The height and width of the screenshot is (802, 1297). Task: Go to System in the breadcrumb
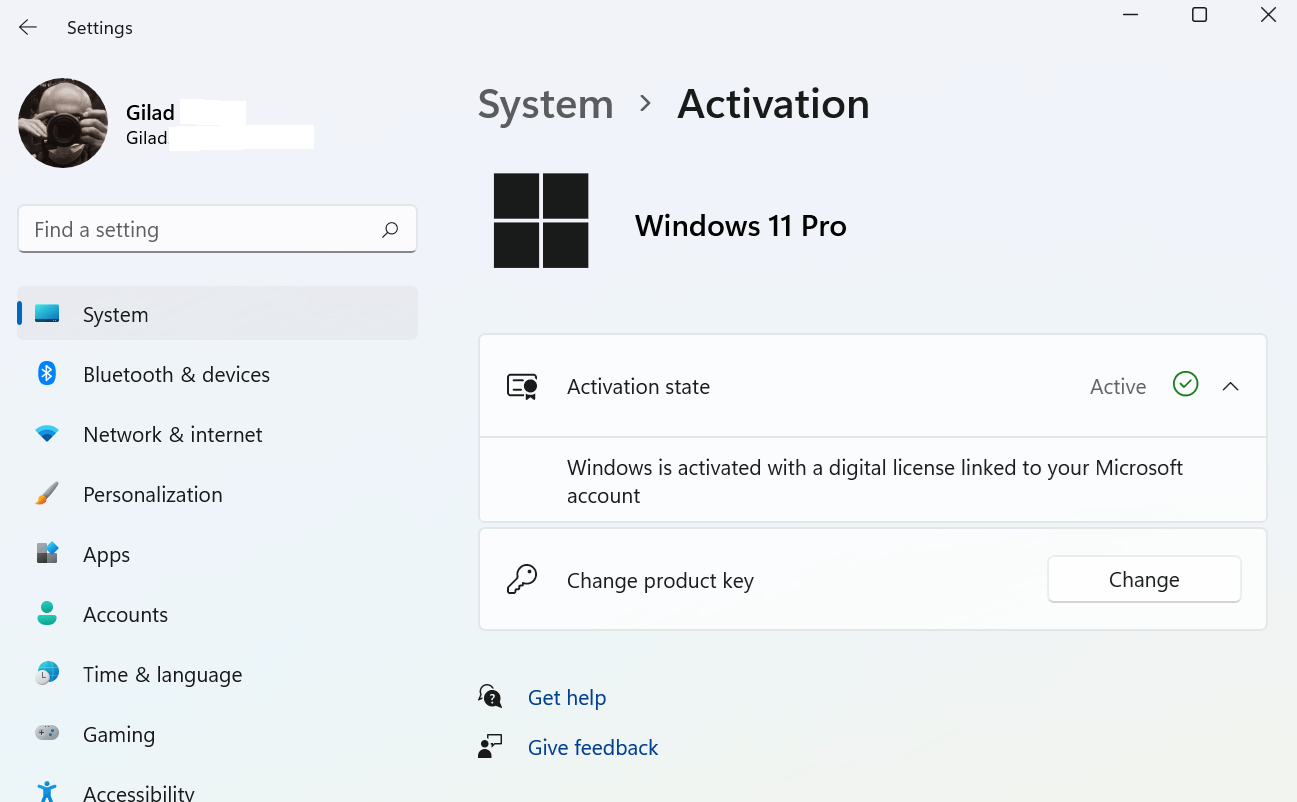[545, 104]
